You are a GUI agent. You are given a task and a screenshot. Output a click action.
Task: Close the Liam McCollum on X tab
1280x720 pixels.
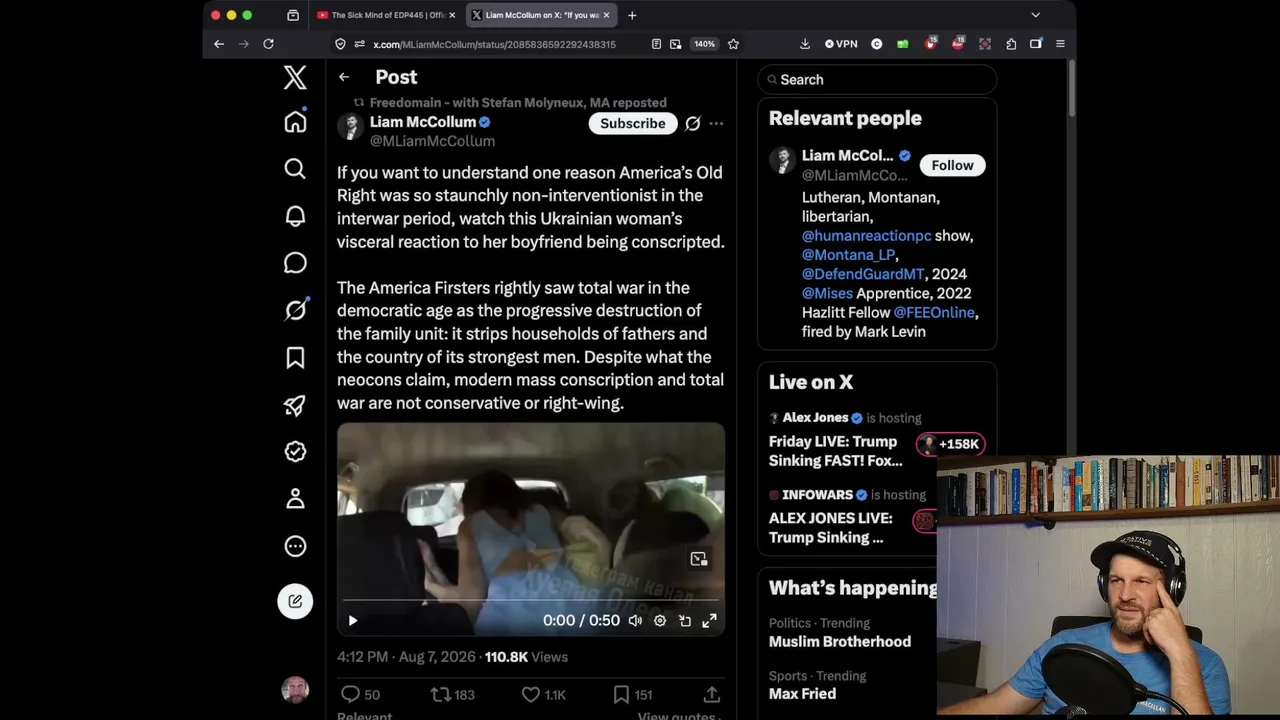pyautogui.click(x=607, y=15)
